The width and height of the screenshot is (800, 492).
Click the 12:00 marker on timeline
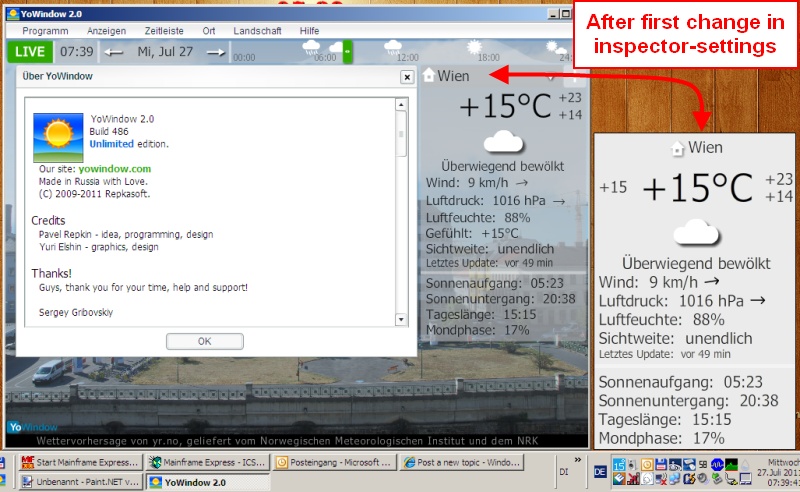click(x=408, y=58)
